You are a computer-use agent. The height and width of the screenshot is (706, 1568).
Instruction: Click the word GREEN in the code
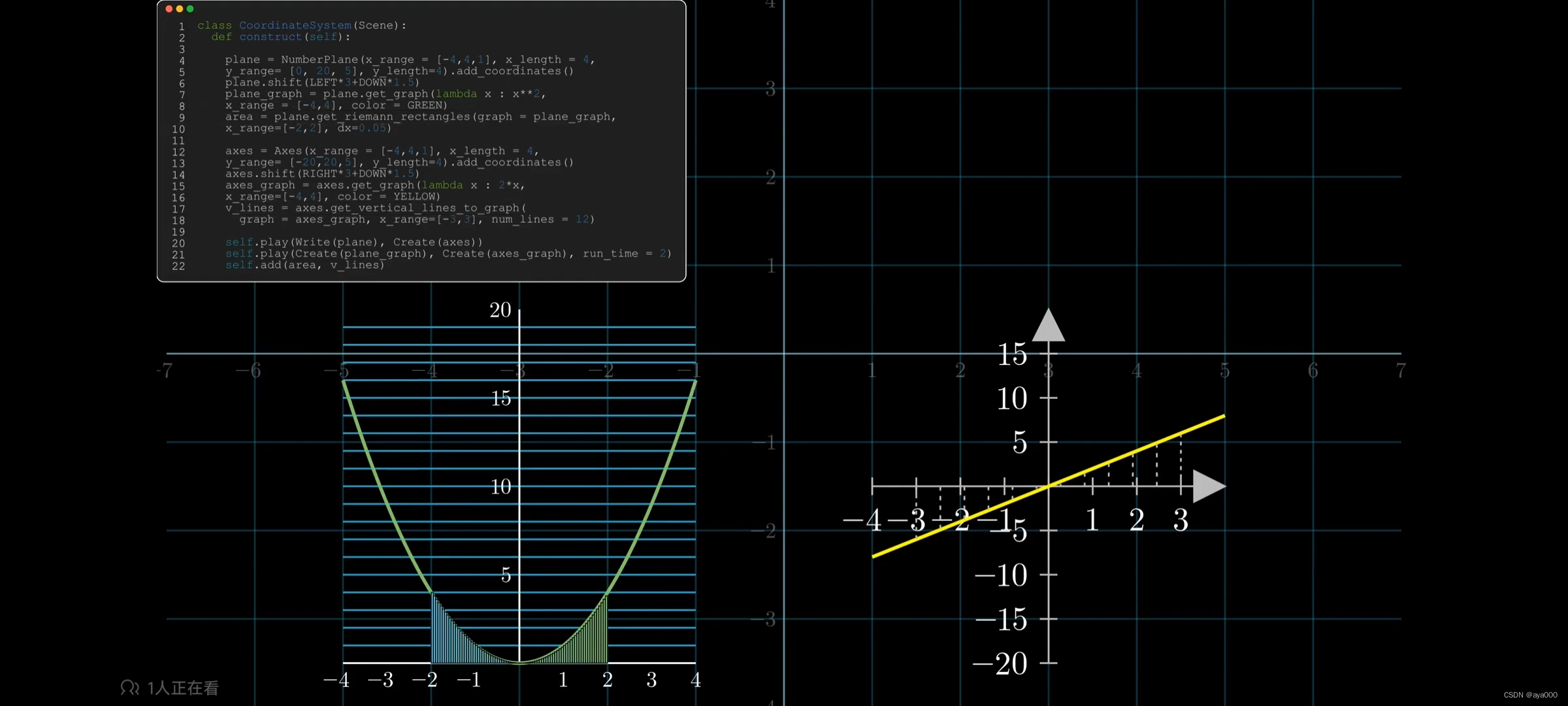[x=427, y=105]
